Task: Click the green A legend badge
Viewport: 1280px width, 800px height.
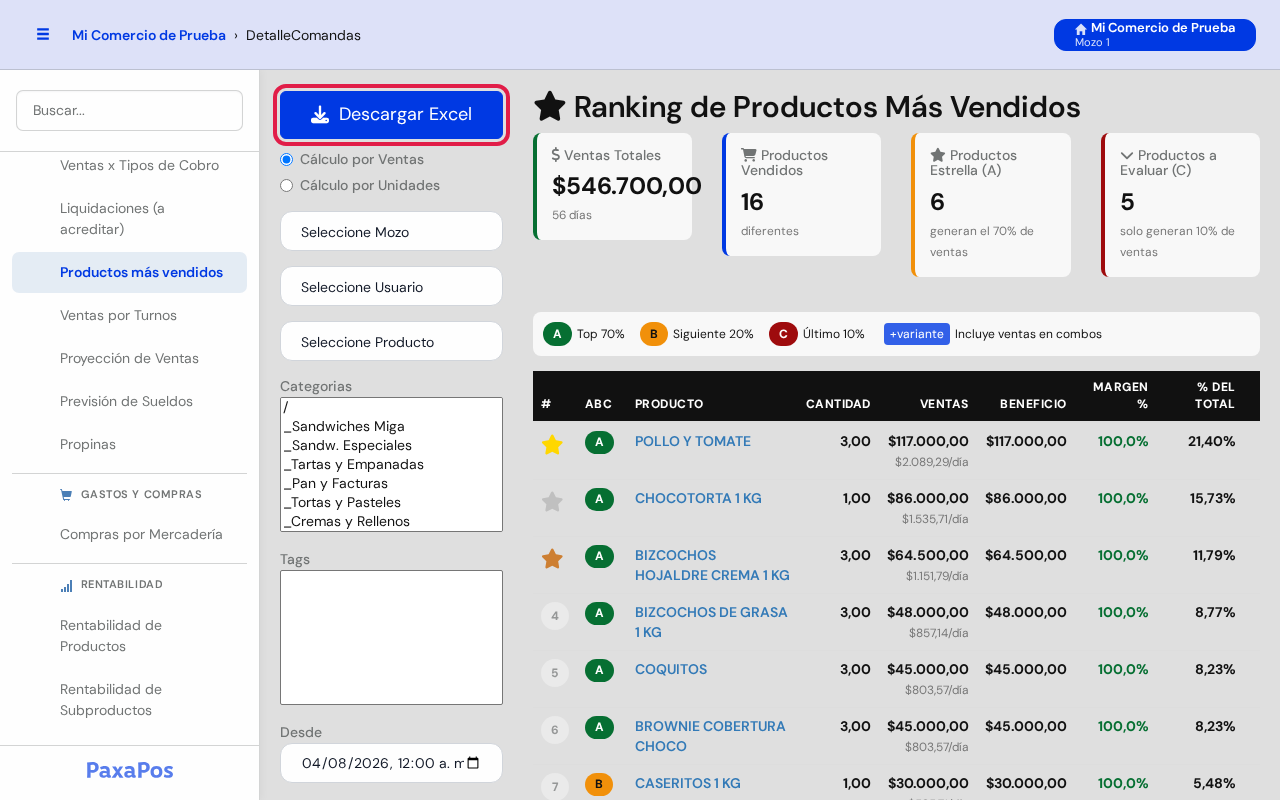Action: (x=557, y=334)
